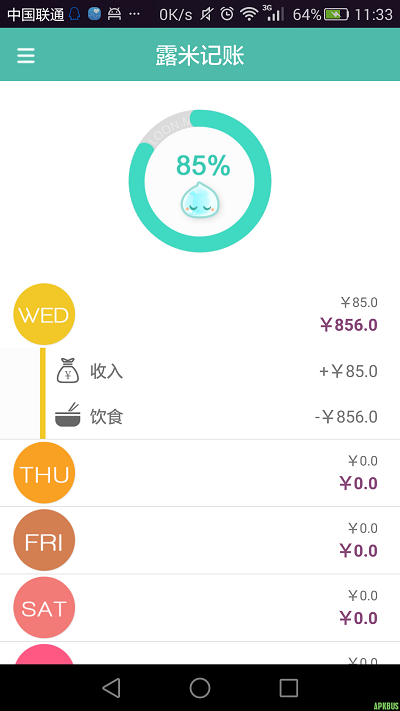Image resolution: width=400 pixels, height=711 pixels.
Task: Tap the recent apps square button
Action: click(288, 687)
